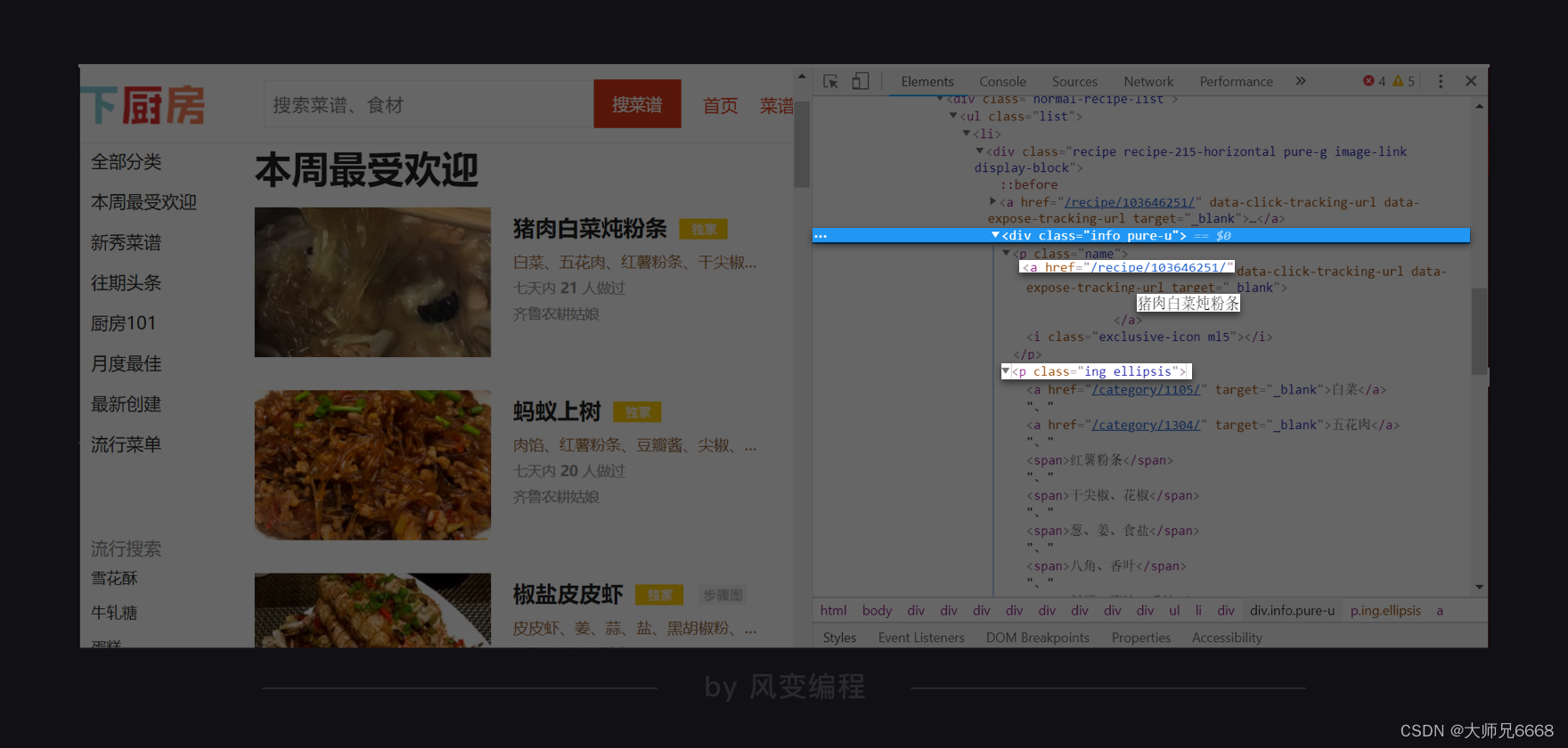Open the DOM Breakpoints sub-tab
Screen dimensions: 1568x748
tap(1037, 638)
